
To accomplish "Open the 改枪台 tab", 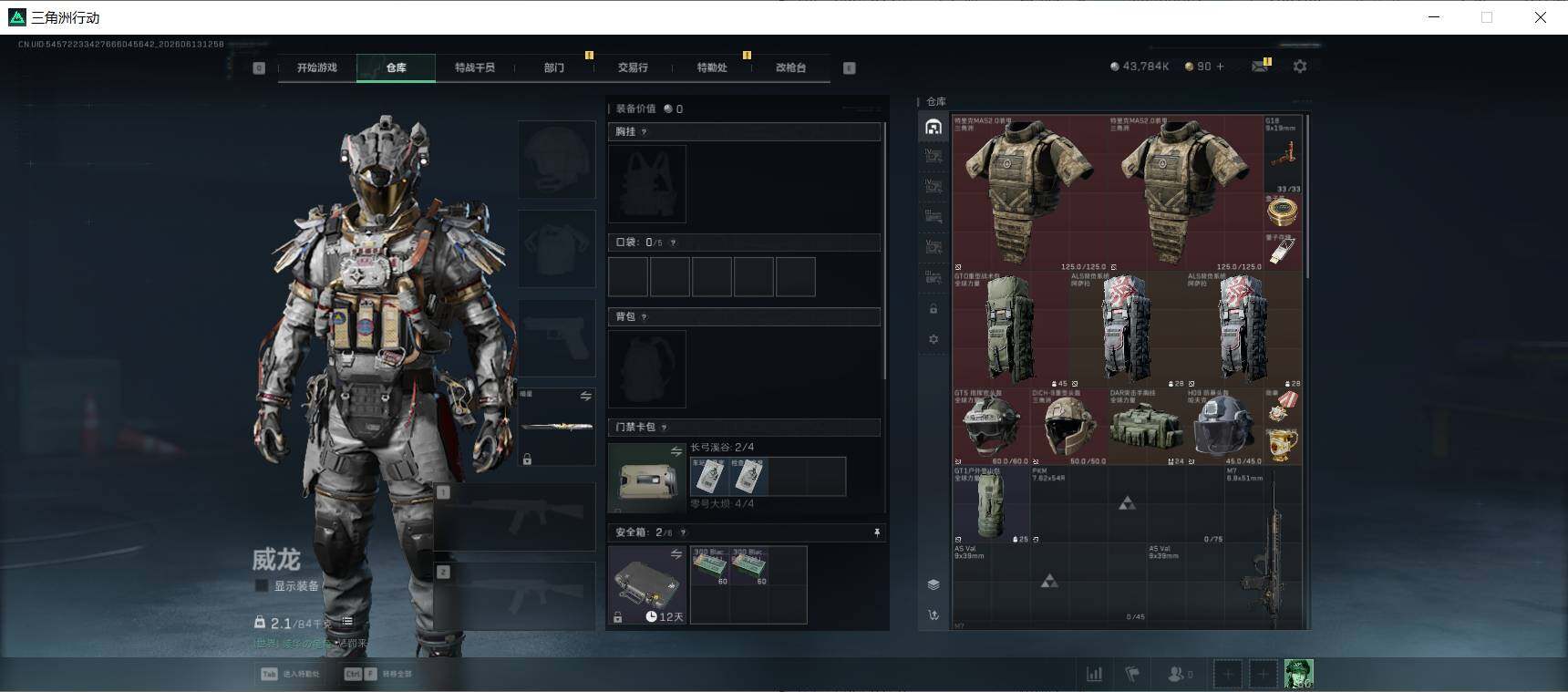I will [x=790, y=67].
